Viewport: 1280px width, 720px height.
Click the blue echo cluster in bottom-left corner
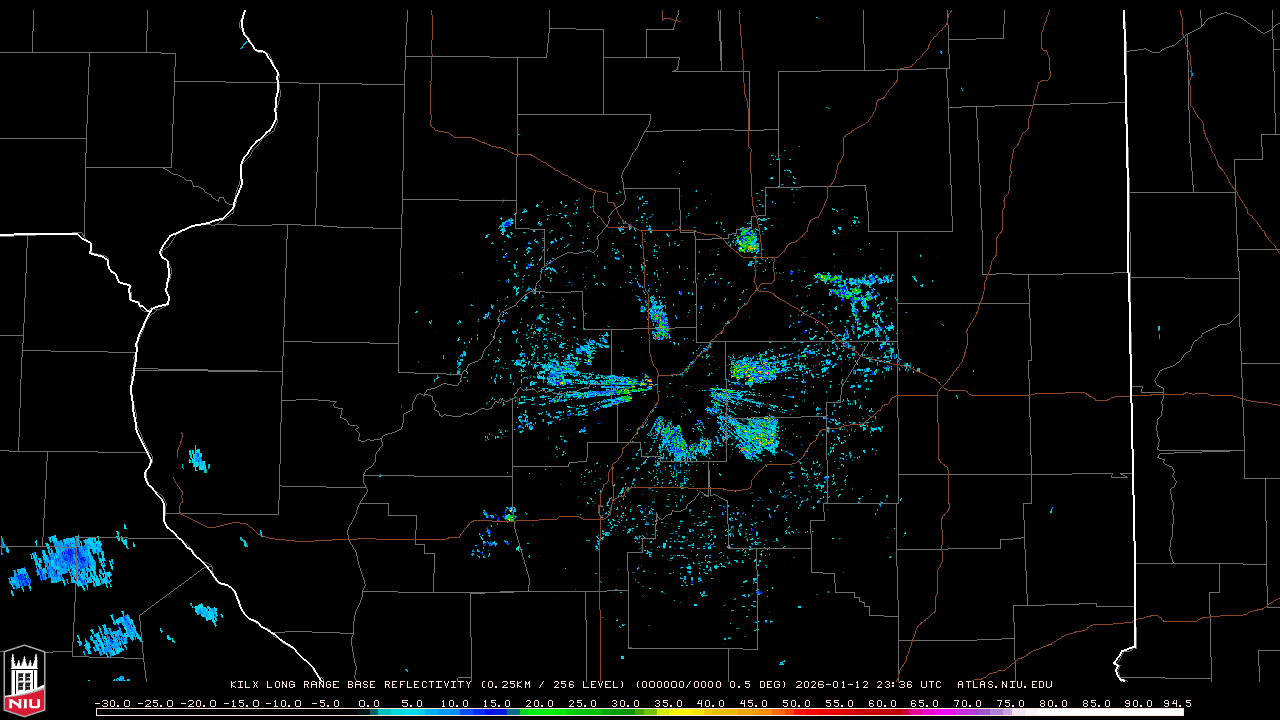coord(70,560)
